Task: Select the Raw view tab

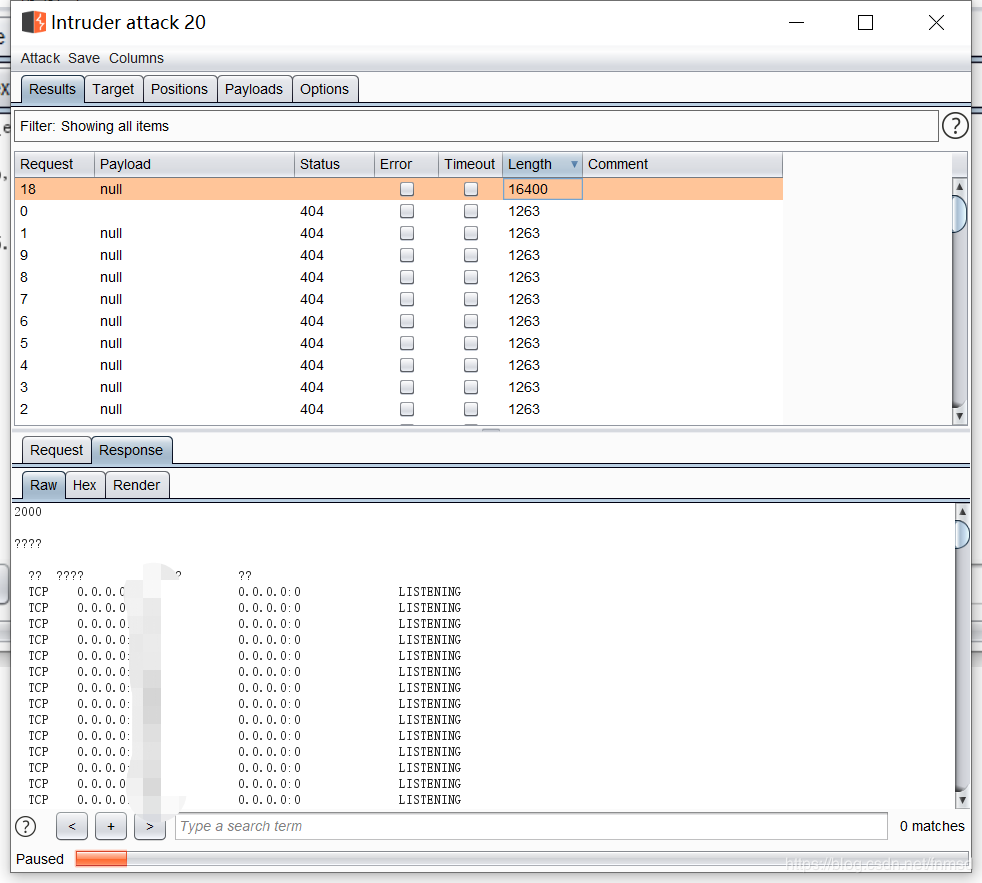Action: [44, 485]
